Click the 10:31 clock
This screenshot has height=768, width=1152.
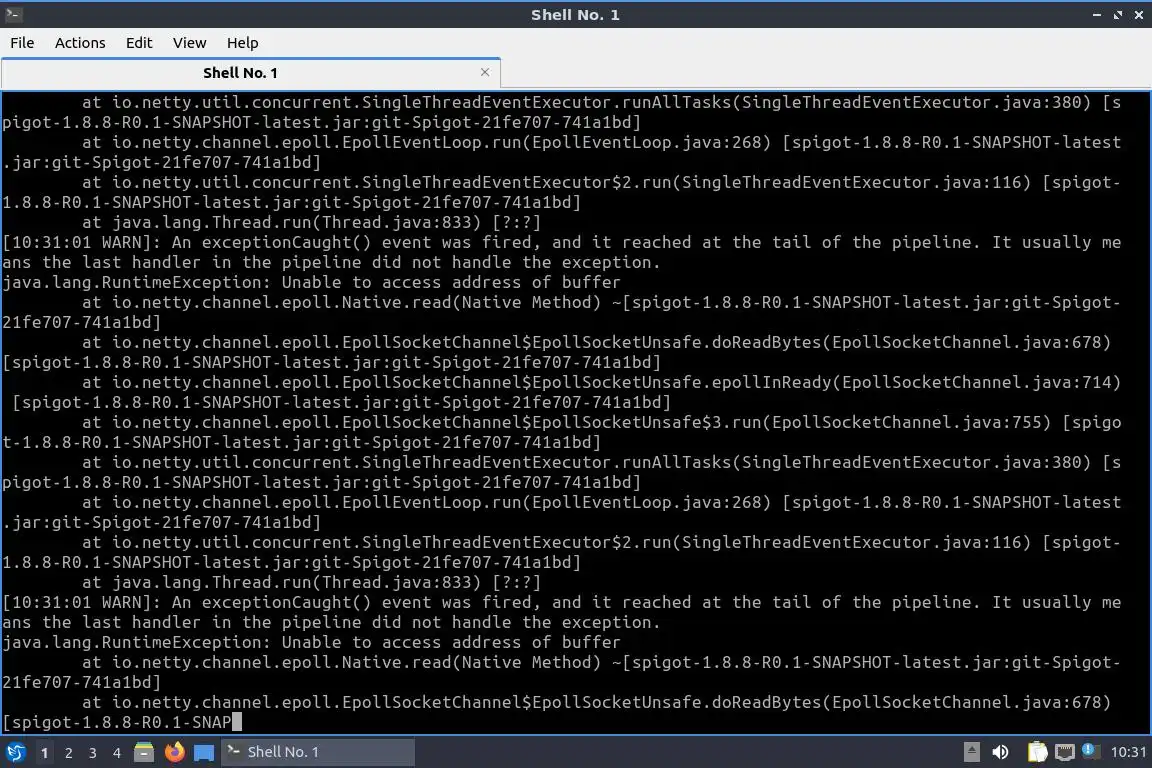click(1128, 752)
